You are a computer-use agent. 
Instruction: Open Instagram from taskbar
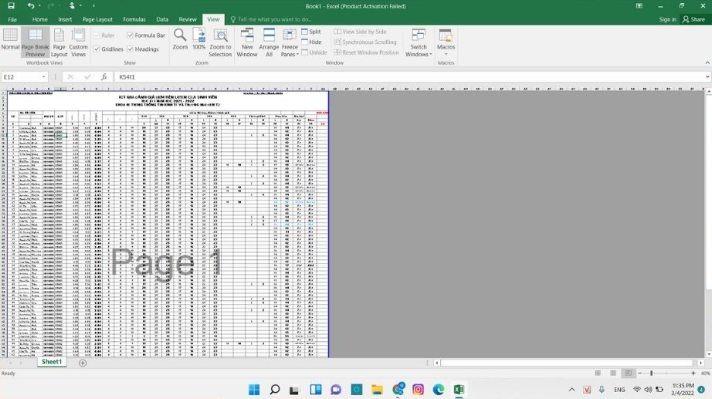click(x=418, y=389)
